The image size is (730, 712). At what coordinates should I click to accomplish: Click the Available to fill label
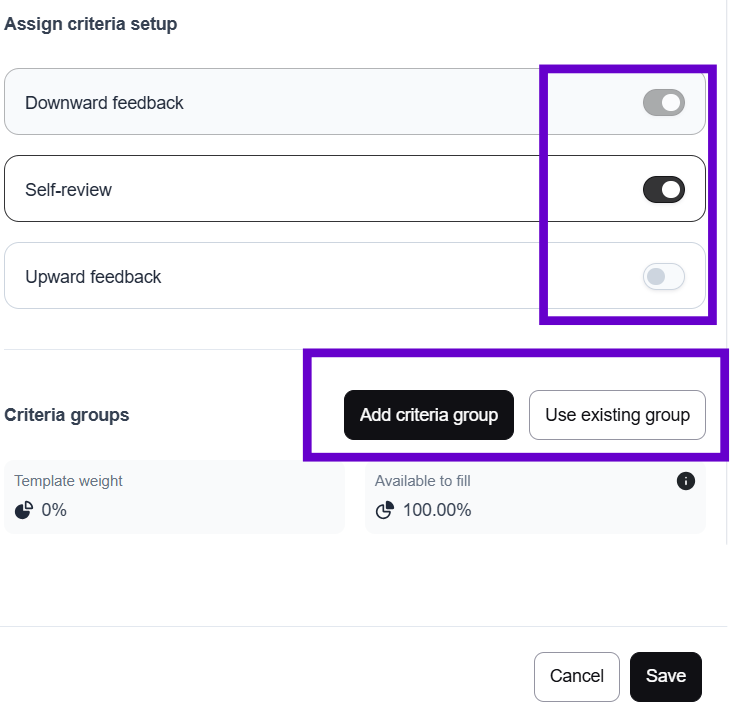point(422,481)
